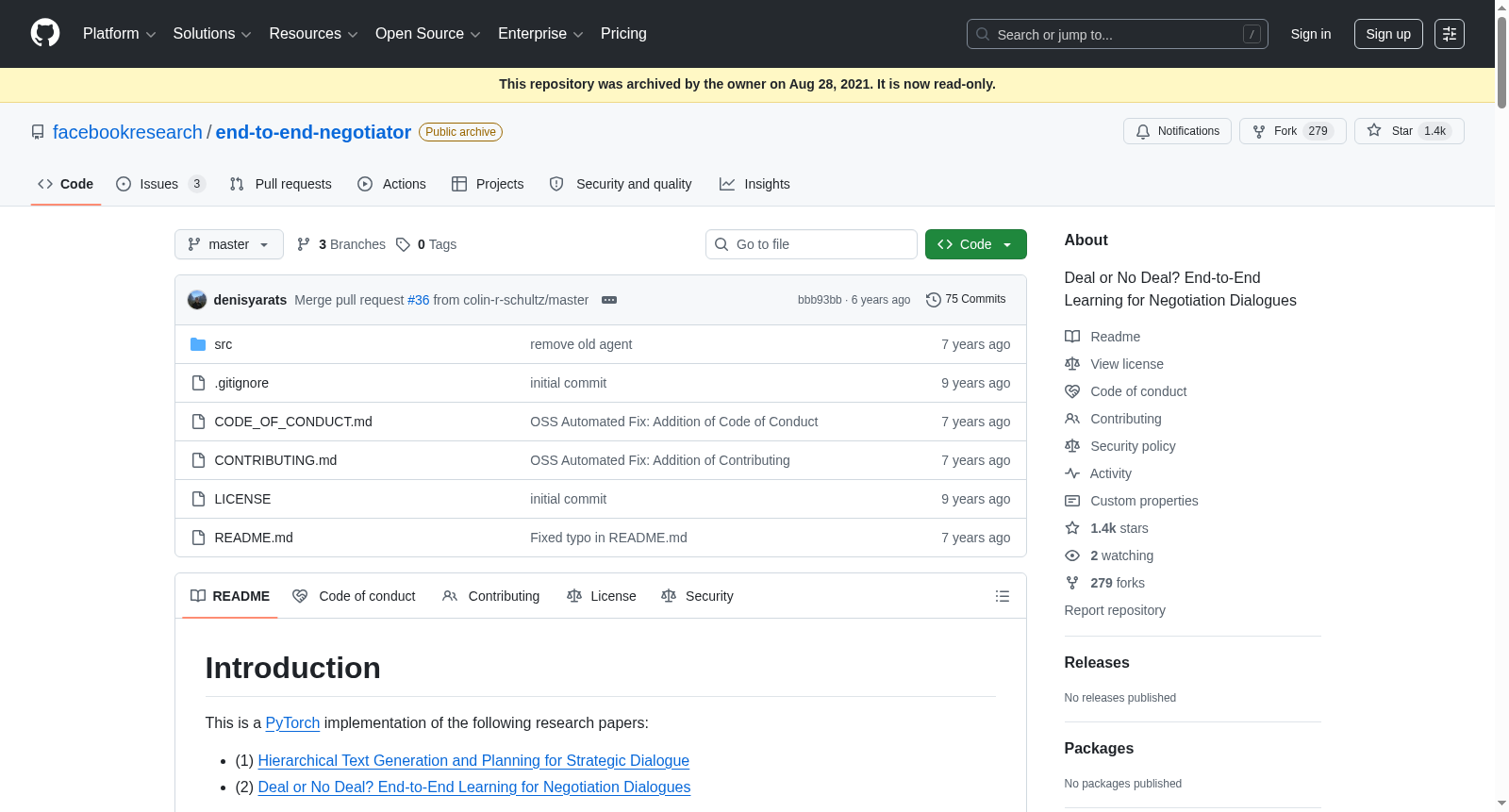Click denisyarats avatar thumbnail
This screenshot has height=812, width=1509.
[197, 300]
